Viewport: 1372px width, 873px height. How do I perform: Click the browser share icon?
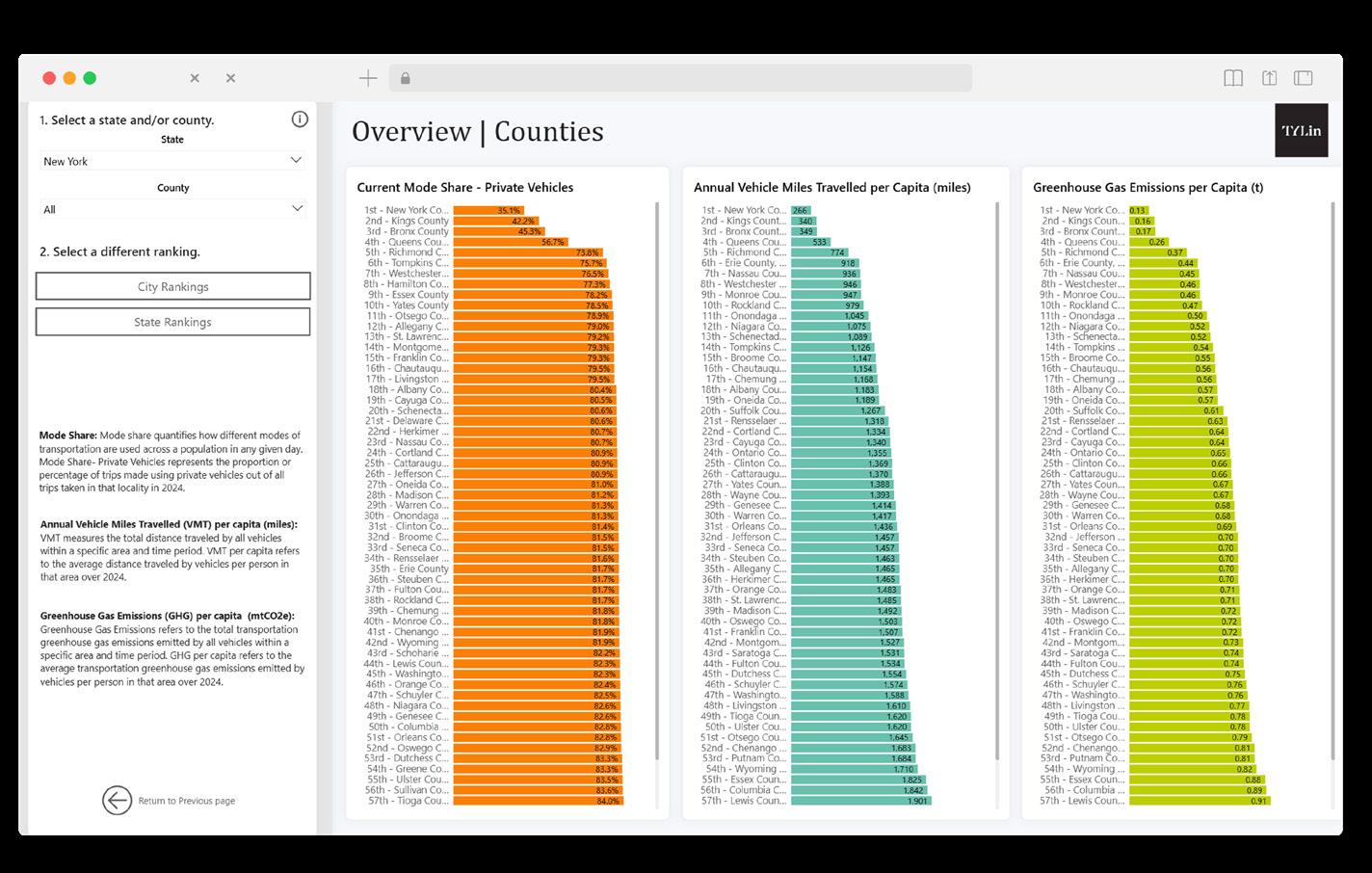1269,78
